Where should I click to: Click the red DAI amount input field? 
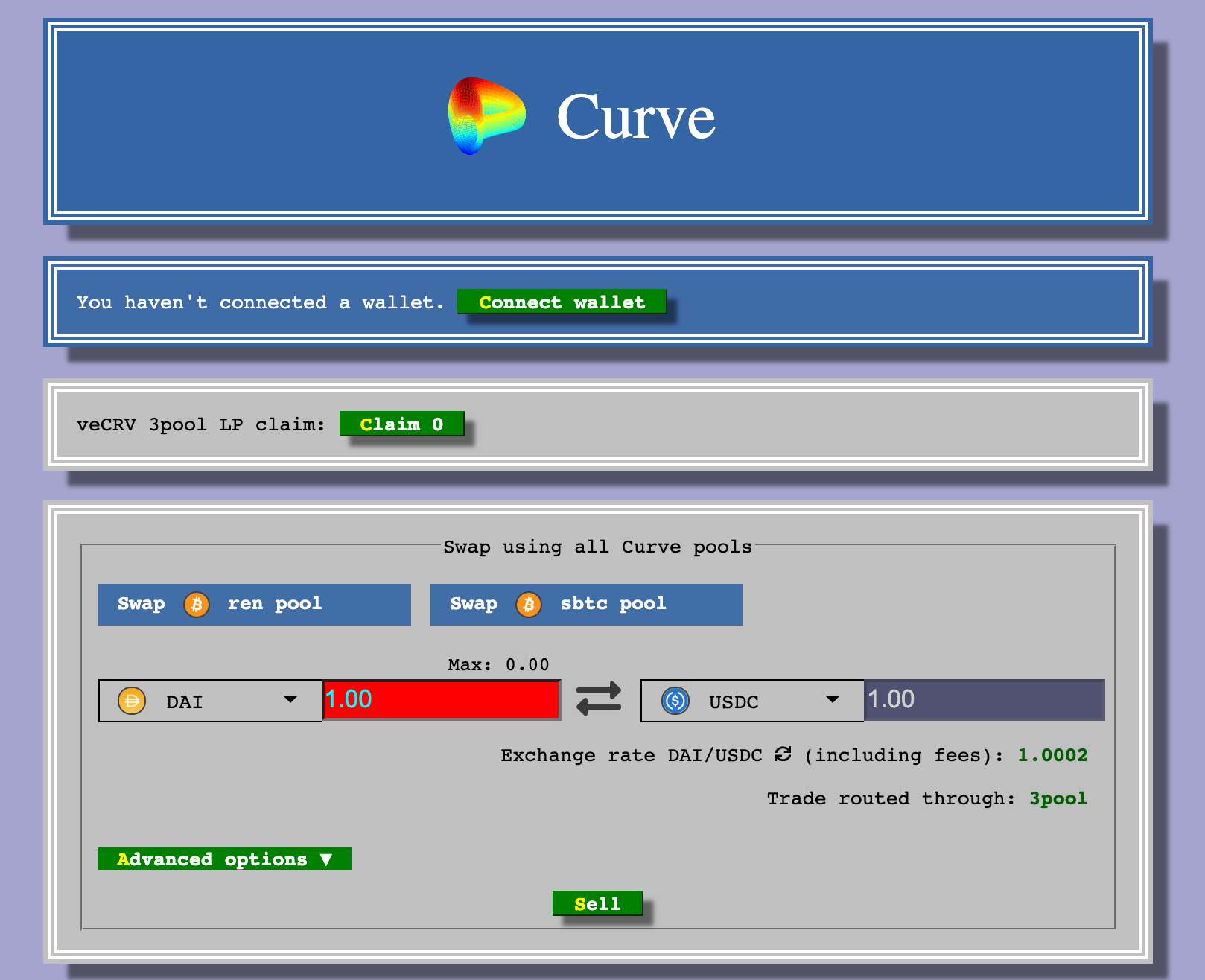[x=442, y=699]
